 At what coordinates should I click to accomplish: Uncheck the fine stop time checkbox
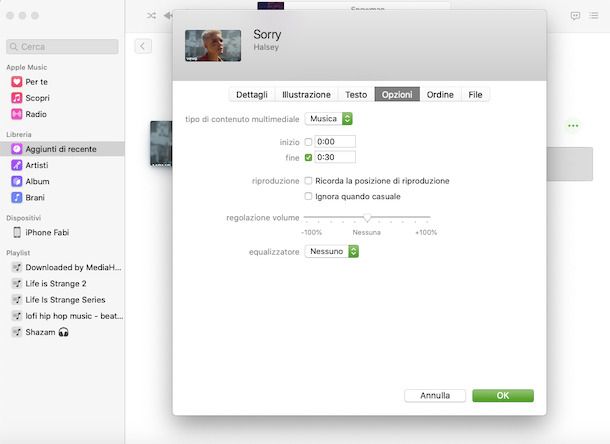pos(308,158)
